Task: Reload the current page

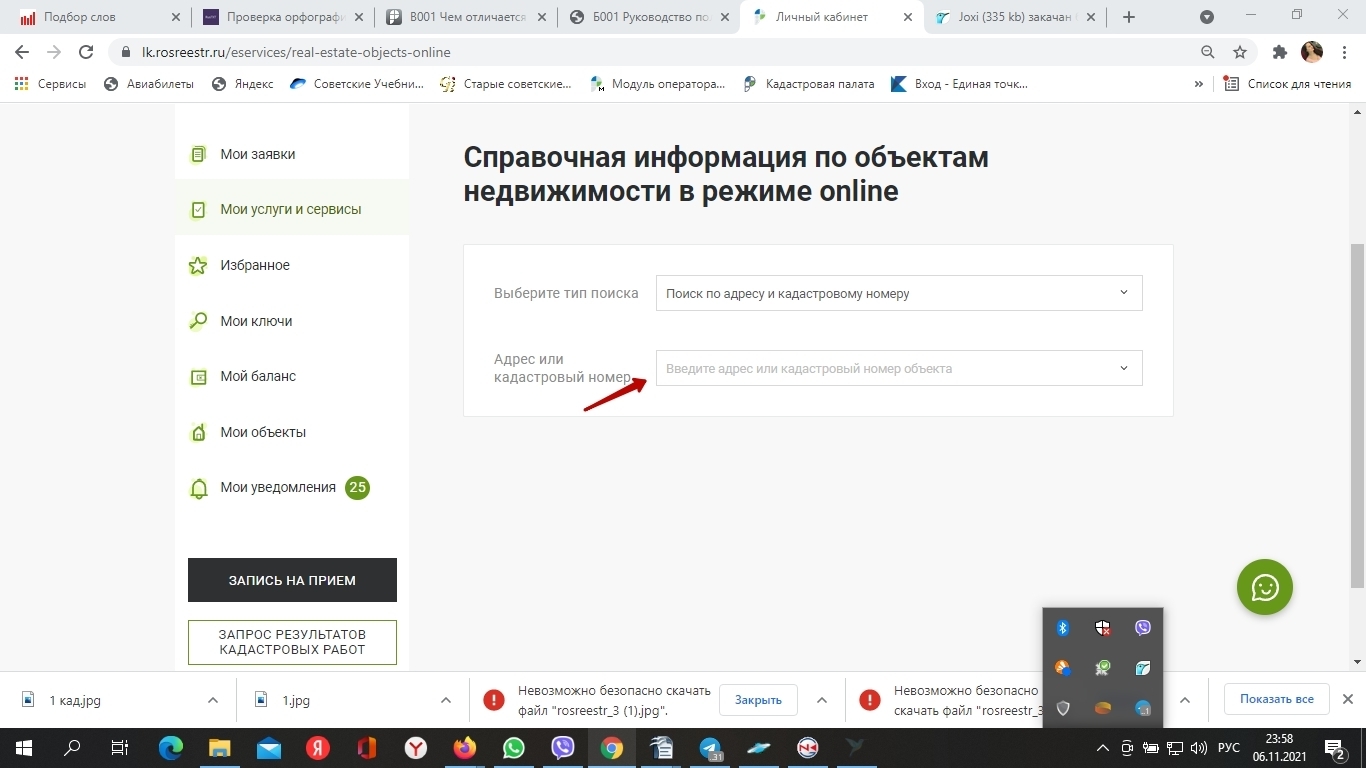Action: click(86, 52)
